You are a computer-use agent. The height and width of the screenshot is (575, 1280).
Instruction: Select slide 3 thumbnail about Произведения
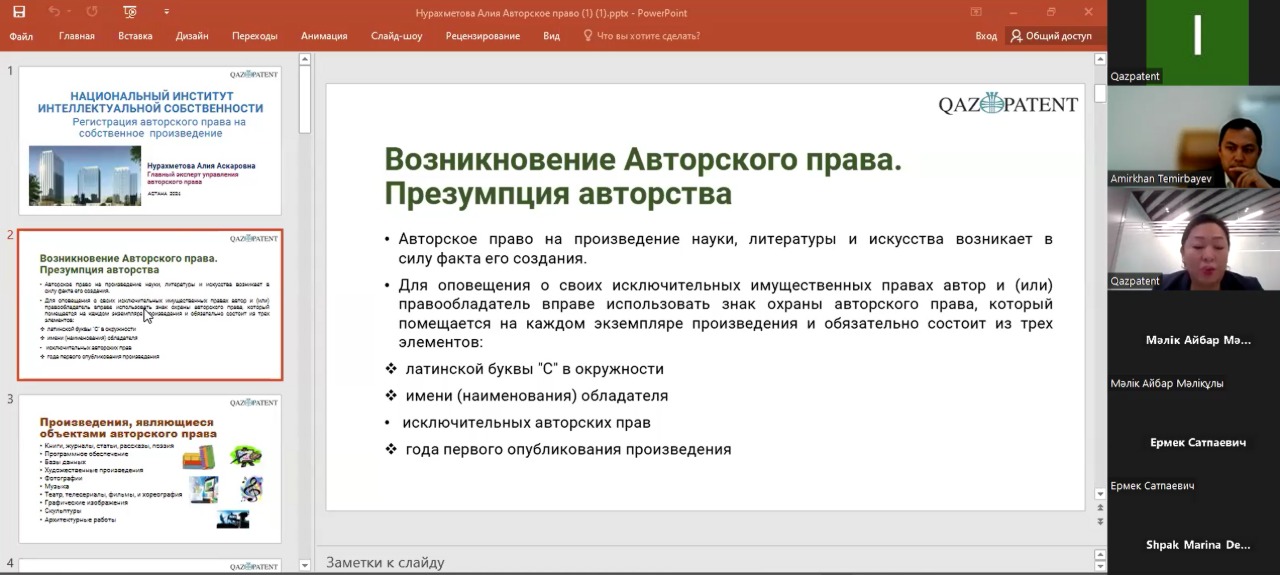[x=150, y=468]
